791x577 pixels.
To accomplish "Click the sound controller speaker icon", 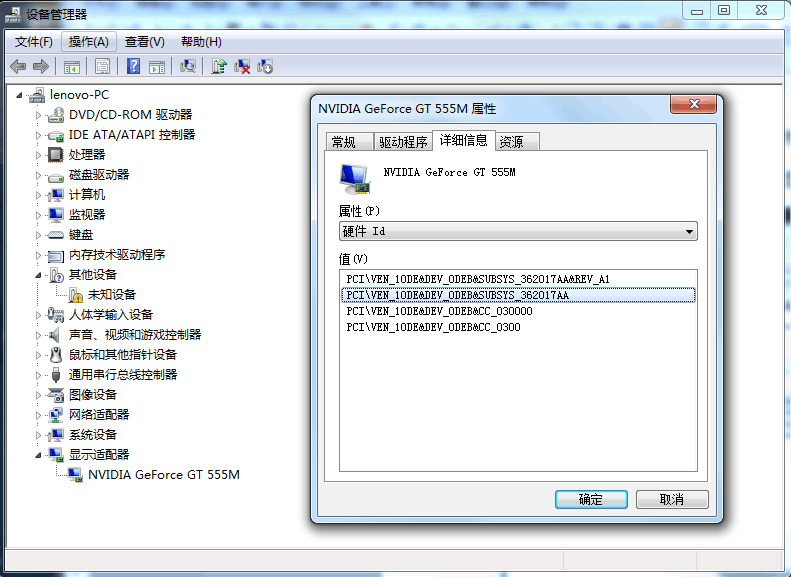I will (54, 334).
